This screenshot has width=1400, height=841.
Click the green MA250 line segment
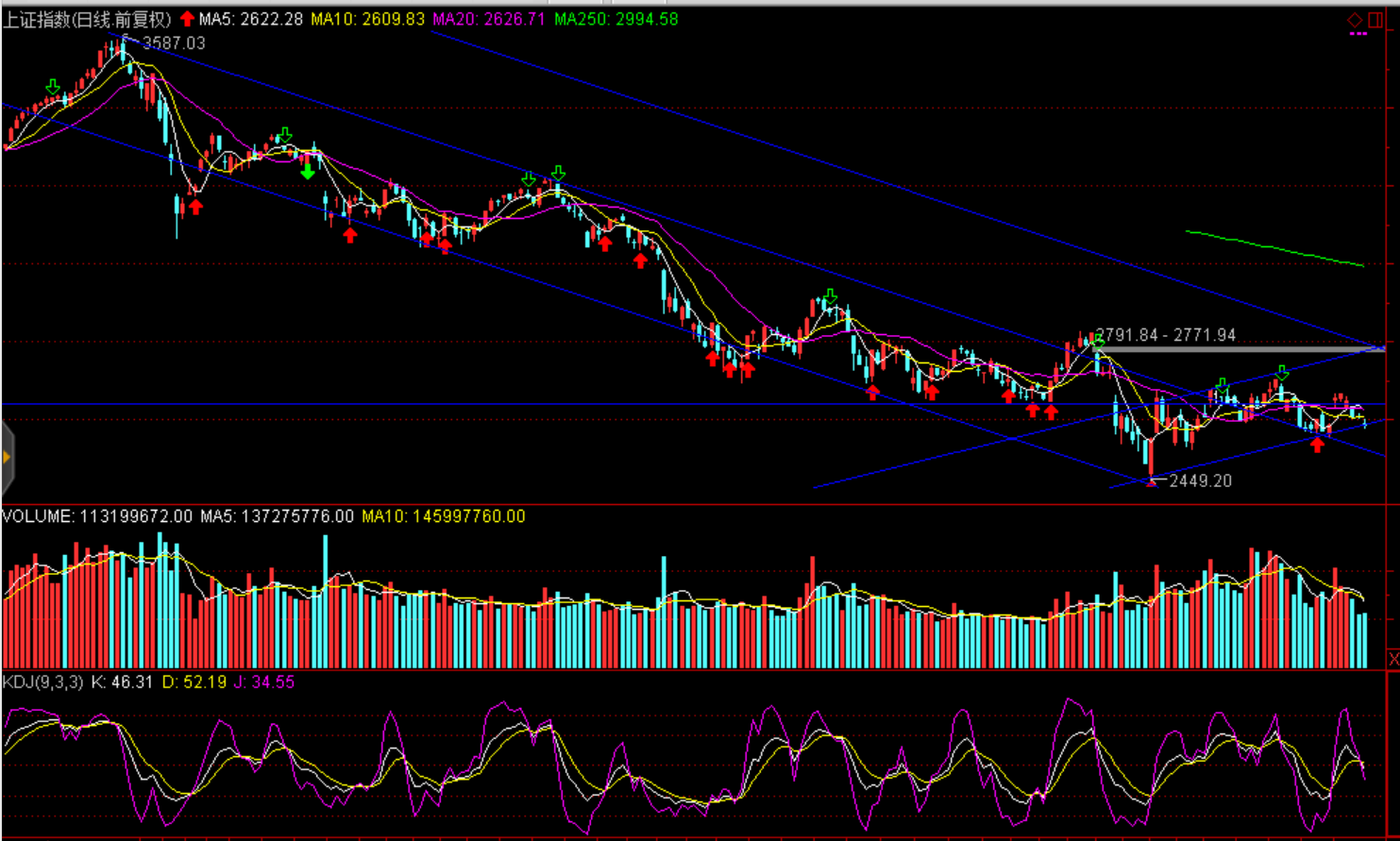click(x=1274, y=248)
